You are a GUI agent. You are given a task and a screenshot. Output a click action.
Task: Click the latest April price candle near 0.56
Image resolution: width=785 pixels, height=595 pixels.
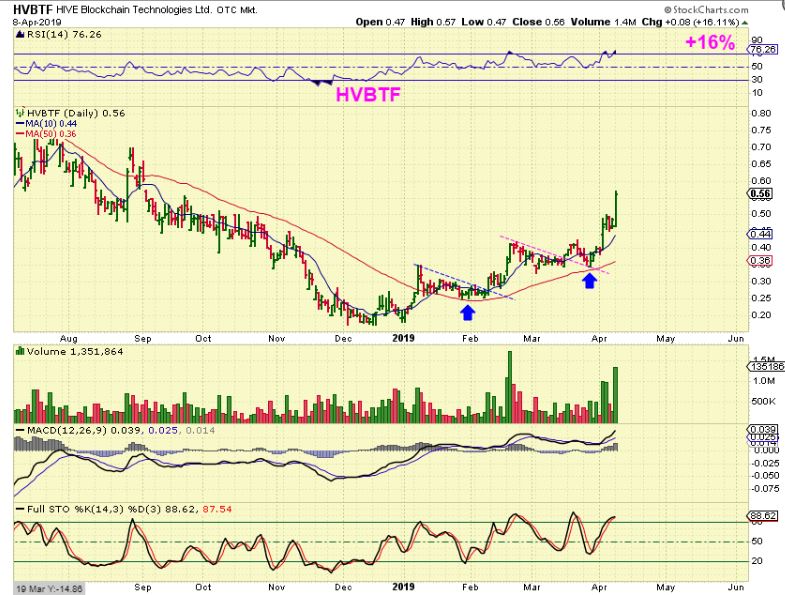pyautogui.click(x=616, y=208)
